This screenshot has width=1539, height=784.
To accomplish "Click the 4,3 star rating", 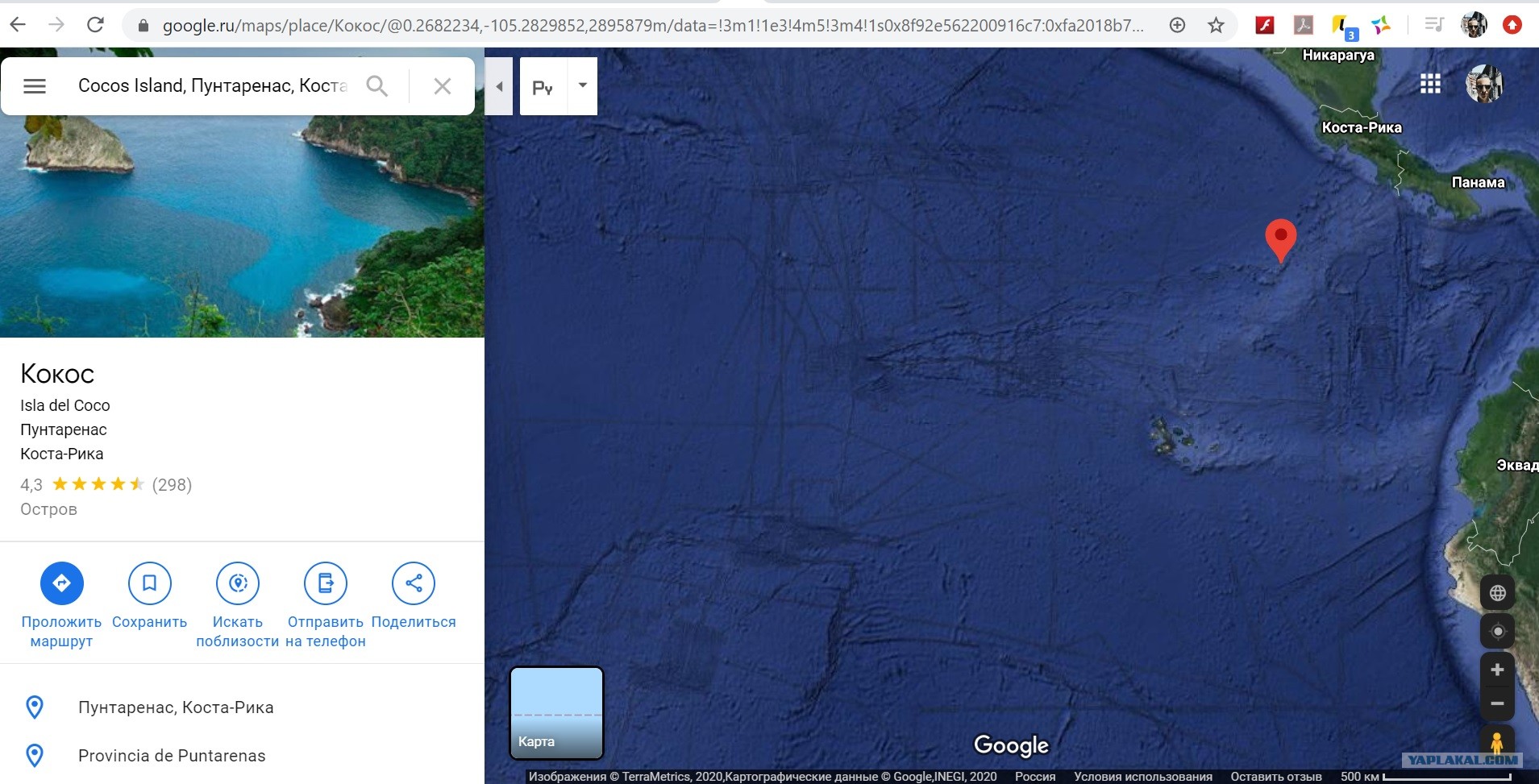I will click(x=82, y=484).
